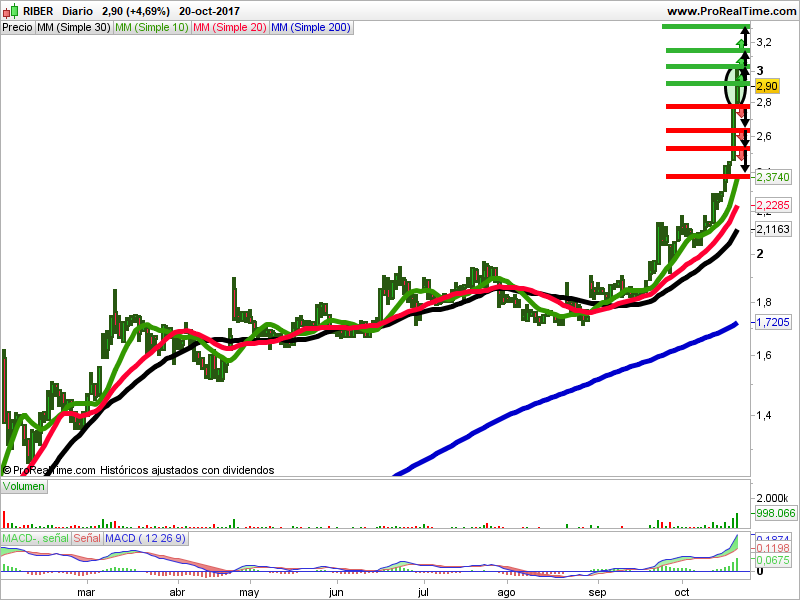Select the red Señal legend label
Screen dimensions: 800x600
click(87, 538)
